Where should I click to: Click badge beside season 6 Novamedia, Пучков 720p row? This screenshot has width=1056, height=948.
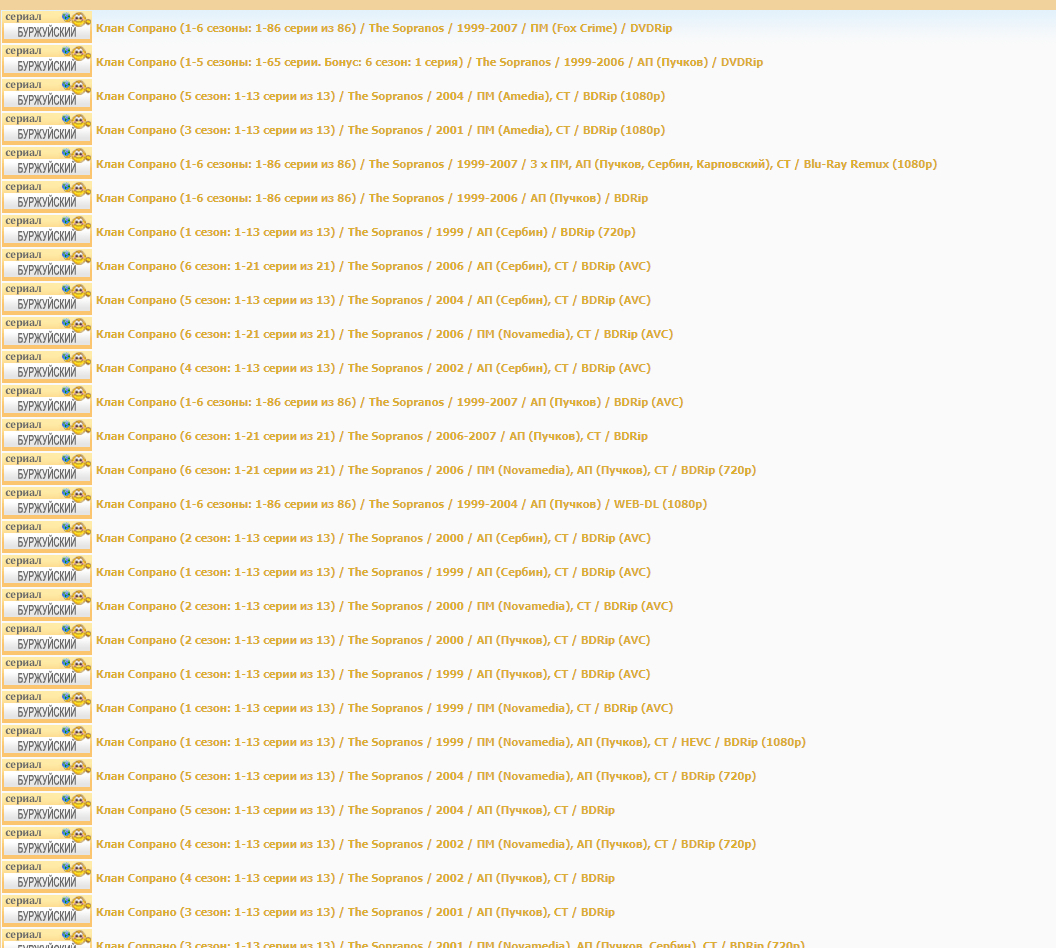click(46, 469)
